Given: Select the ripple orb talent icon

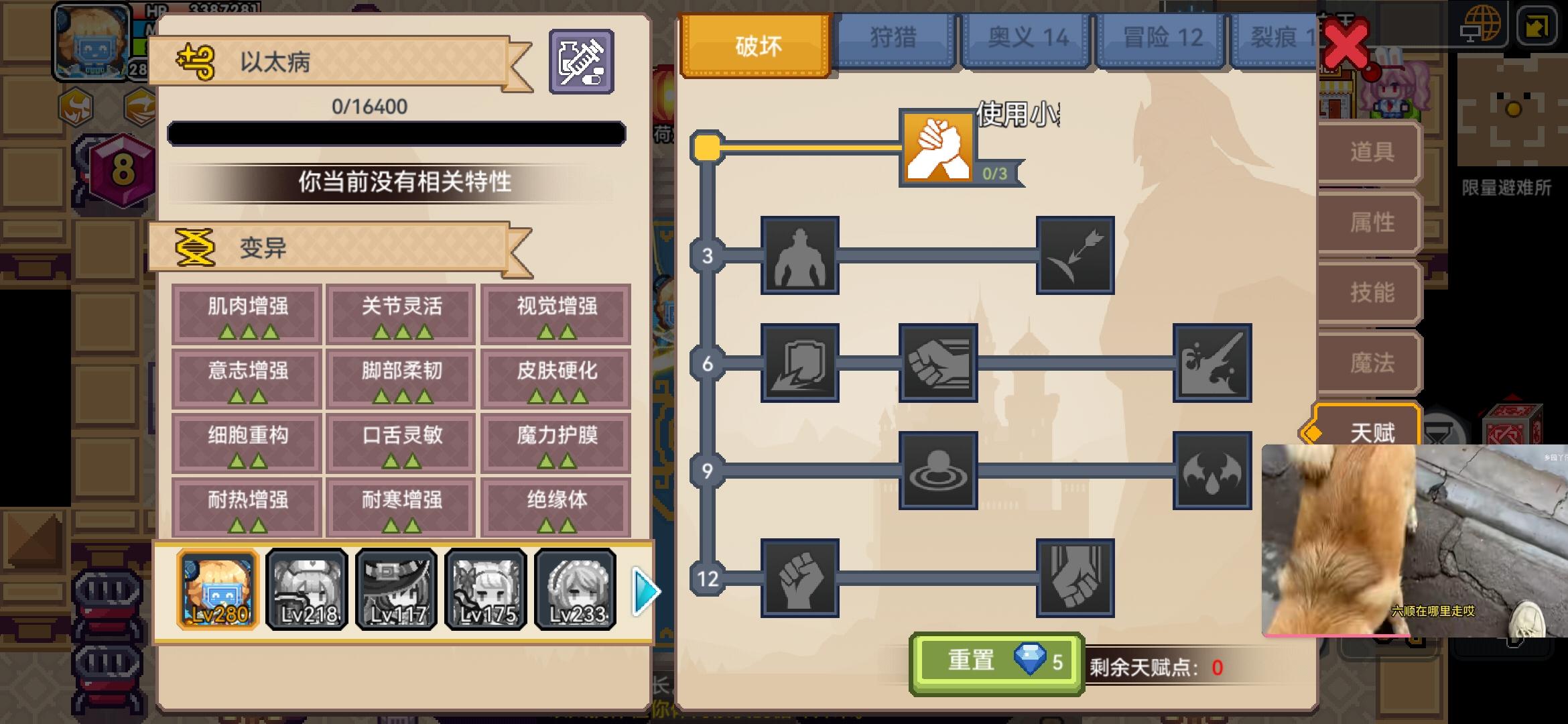Looking at the screenshot, I should (937, 471).
